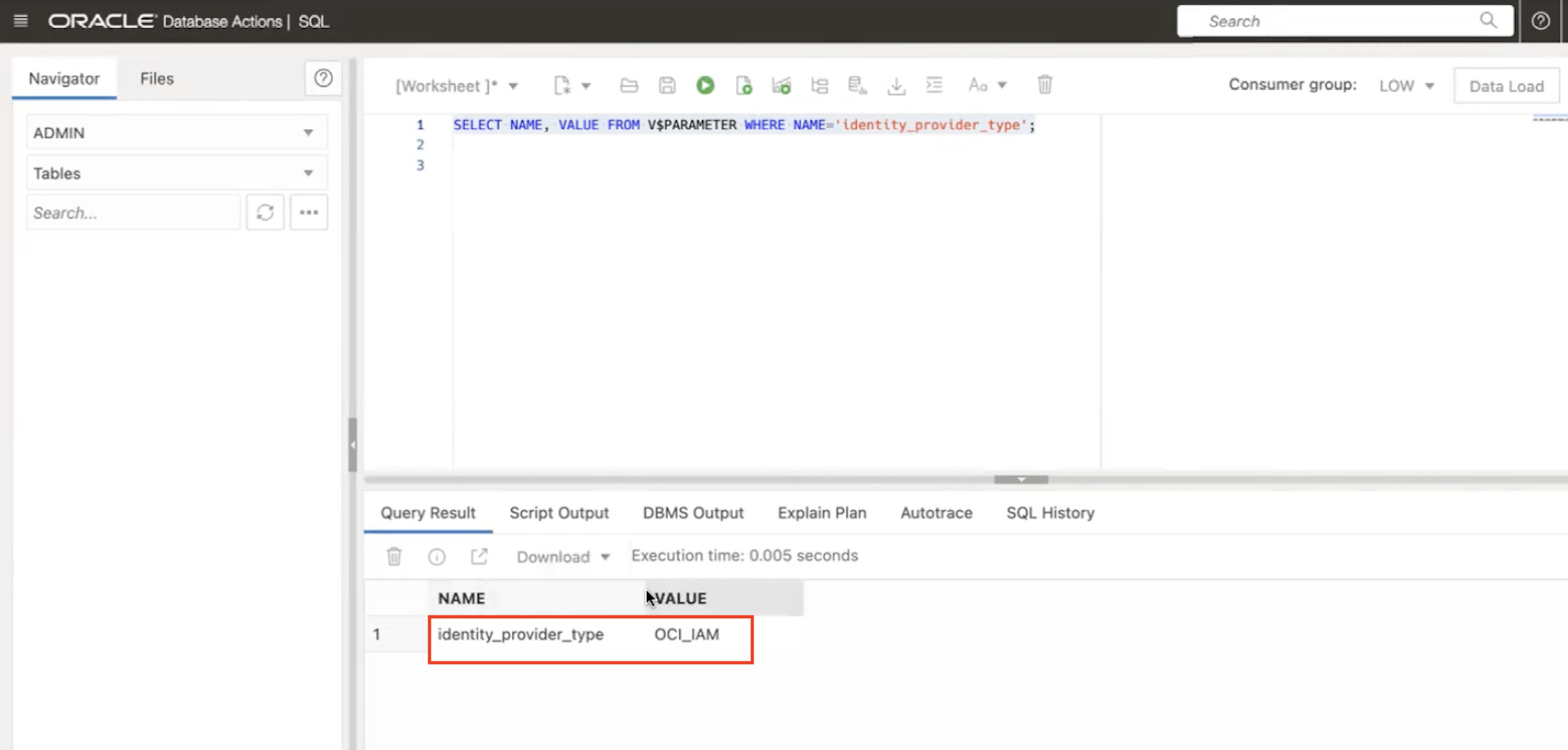This screenshot has width=1568, height=750.
Task: Open the hamburger menu at top left
Action: pos(21,21)
